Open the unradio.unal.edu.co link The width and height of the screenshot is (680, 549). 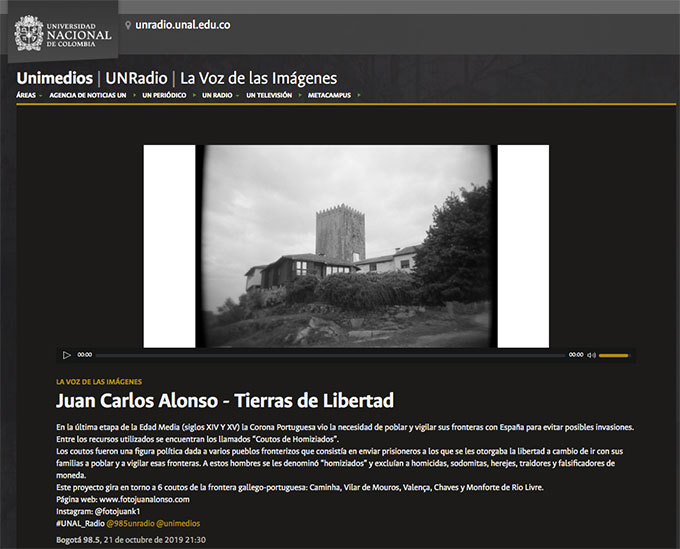click(x=183, y=25)
